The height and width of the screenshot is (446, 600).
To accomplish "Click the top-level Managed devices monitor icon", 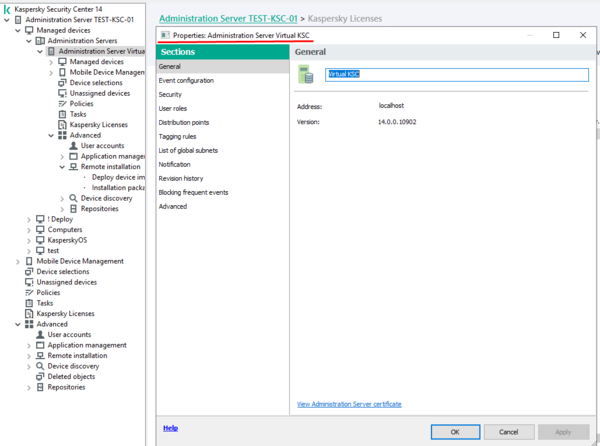I will 29,30.
